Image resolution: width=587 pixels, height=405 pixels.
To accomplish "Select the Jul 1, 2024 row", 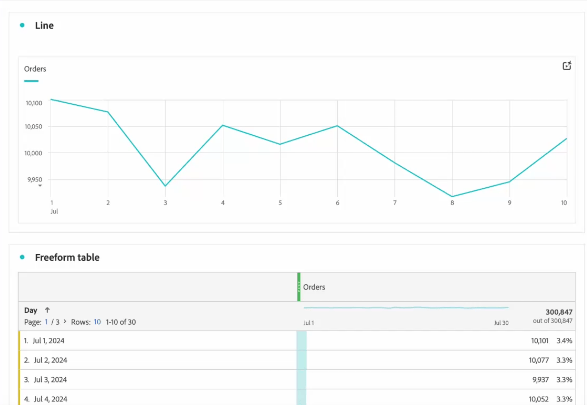I will pyautogui.click(x=297, y=341).
